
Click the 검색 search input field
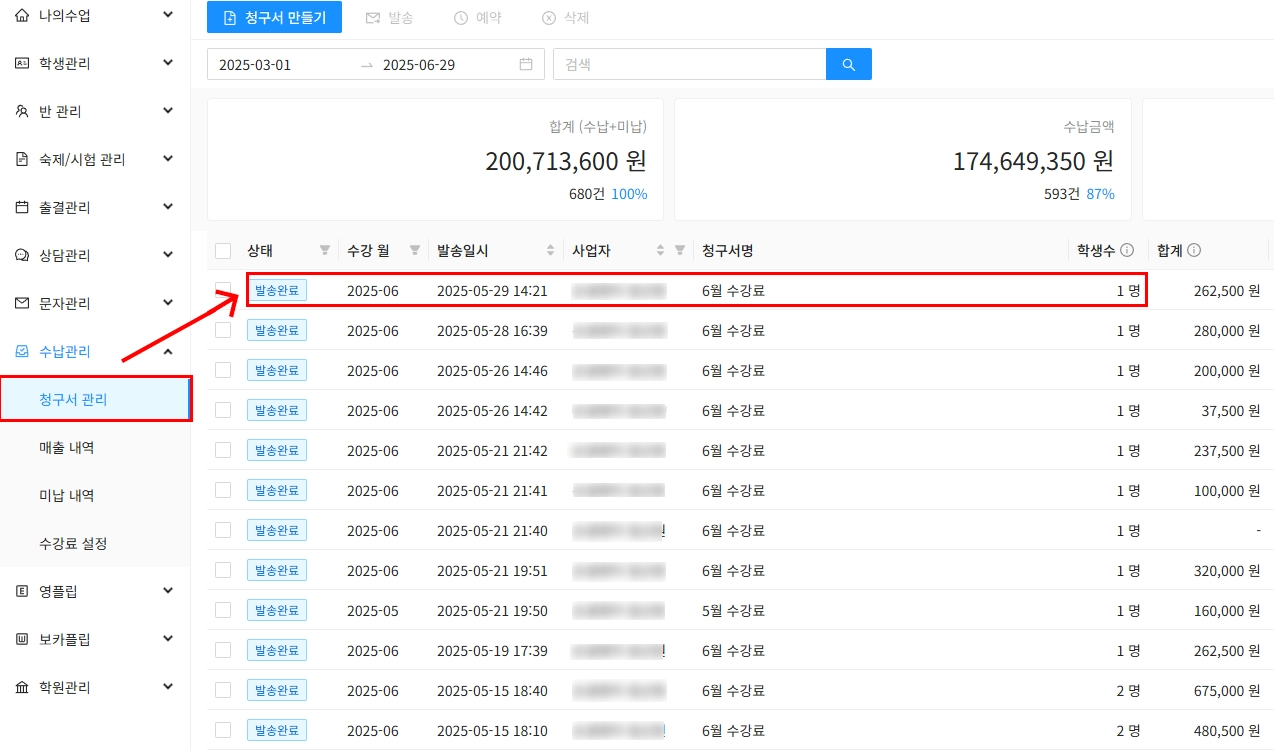(688, 64)
